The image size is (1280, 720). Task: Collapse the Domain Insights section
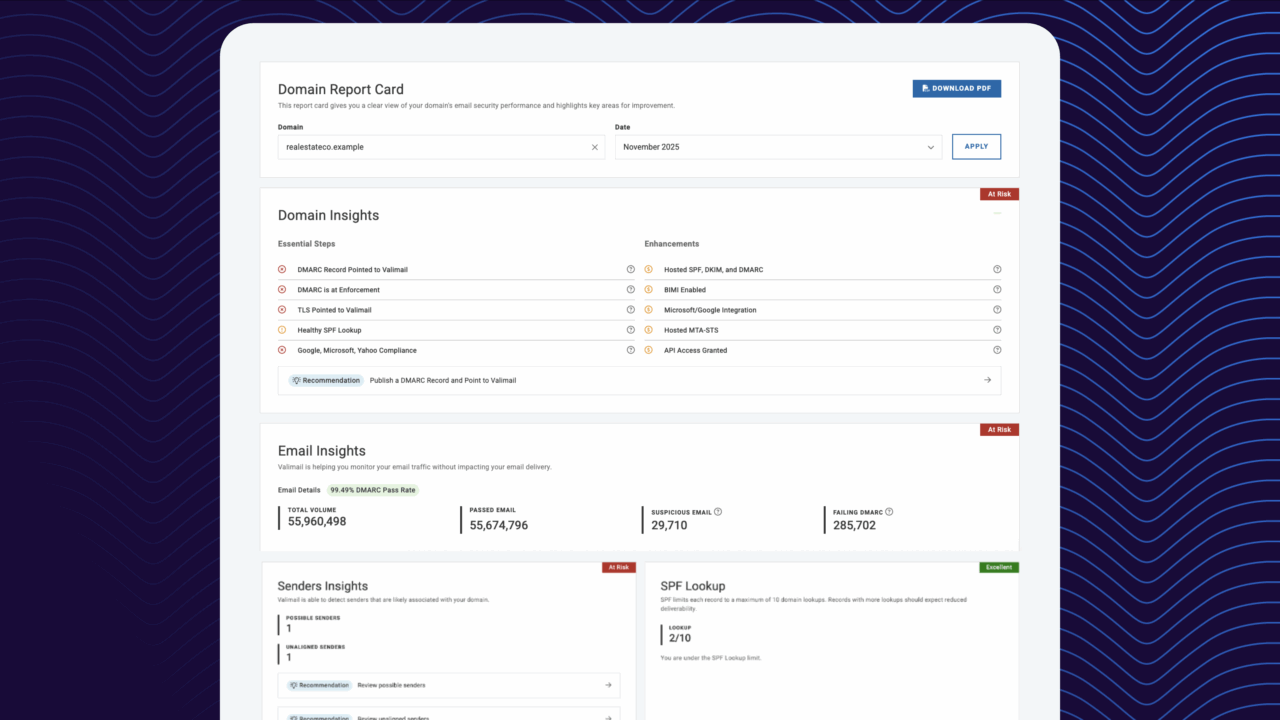(x=997, y=212)
